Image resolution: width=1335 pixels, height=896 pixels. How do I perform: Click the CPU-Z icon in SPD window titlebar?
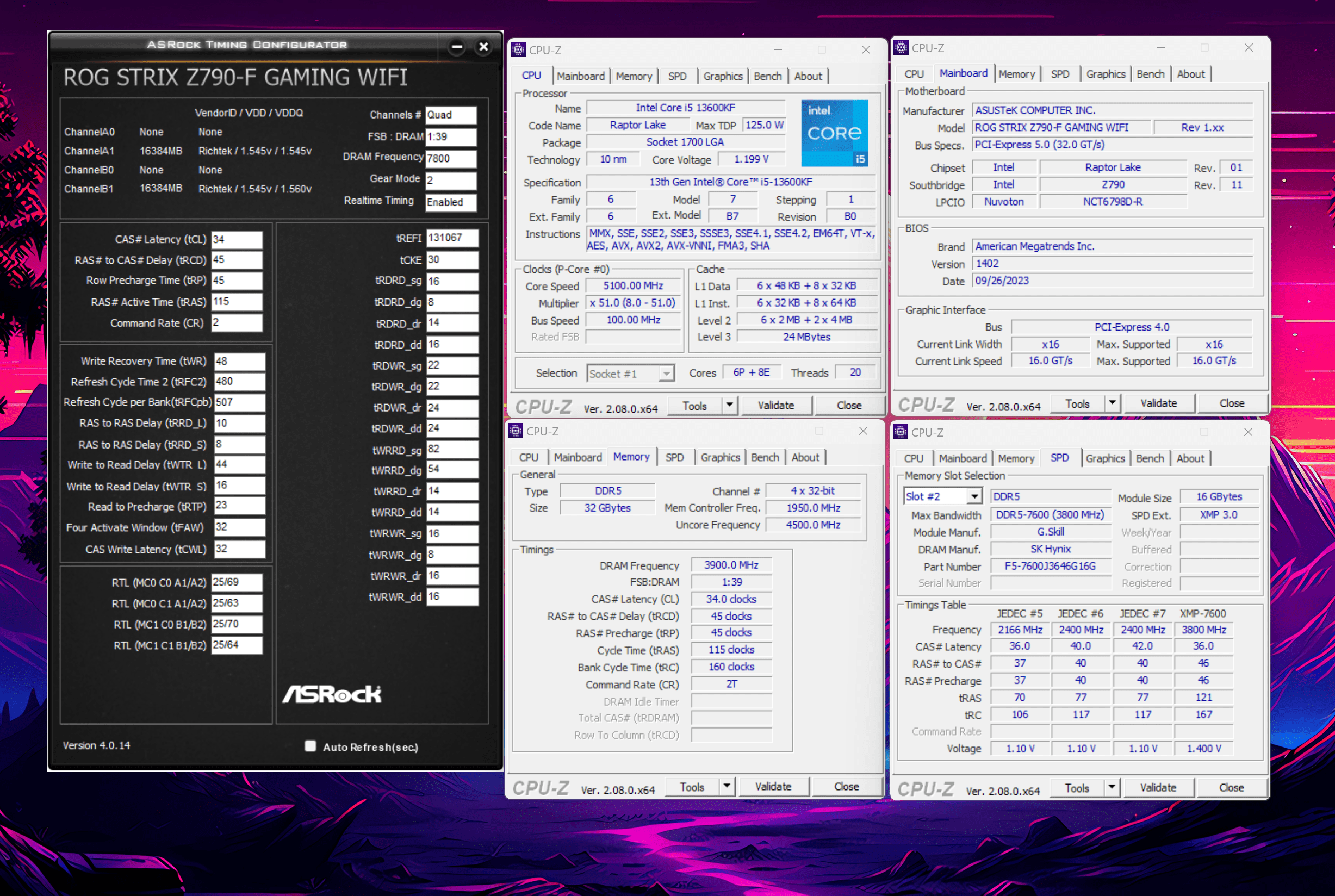coord(901,432)
